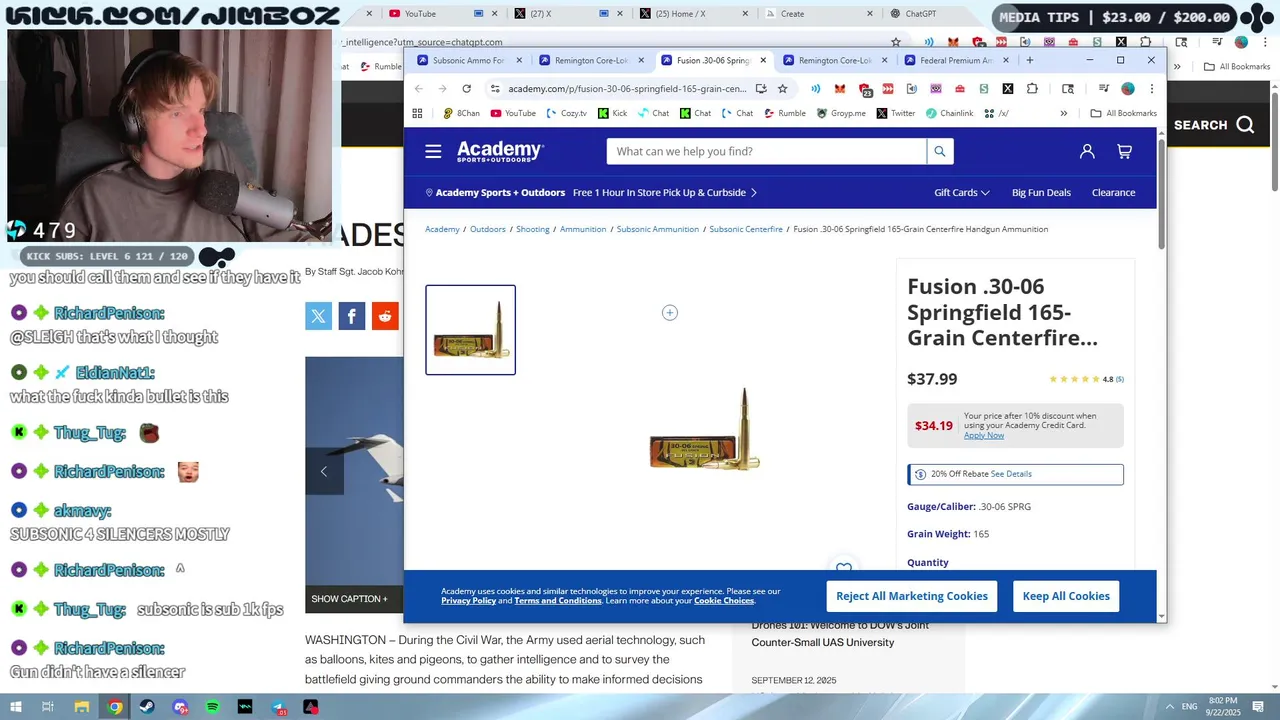The width and height of the screenshot is (1280, 720).
Task: Show more bookmarks with the double chevron
Action: 1064,113
